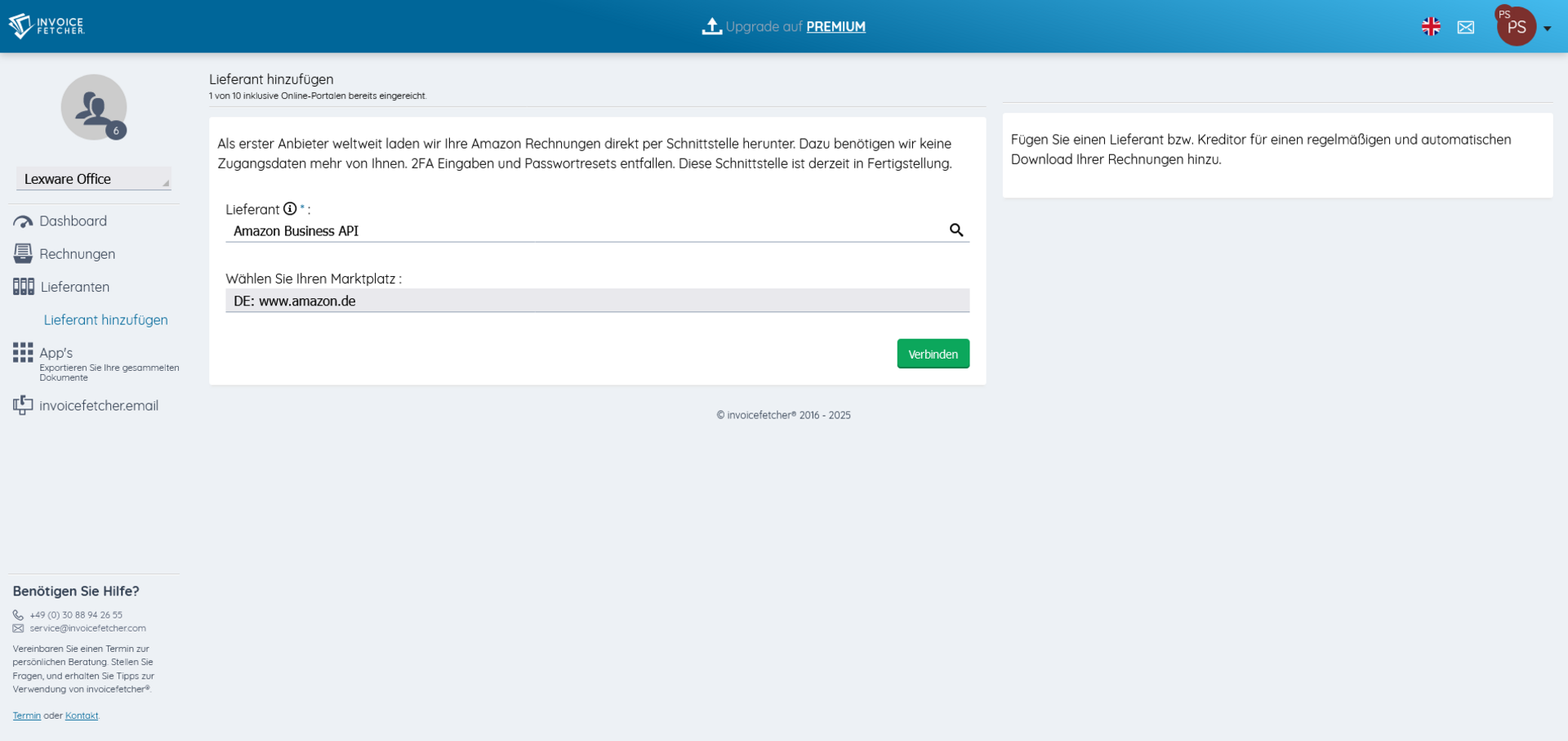Open Rechnungen in the sidebar

pyautogui.click(x=77, y=254)
